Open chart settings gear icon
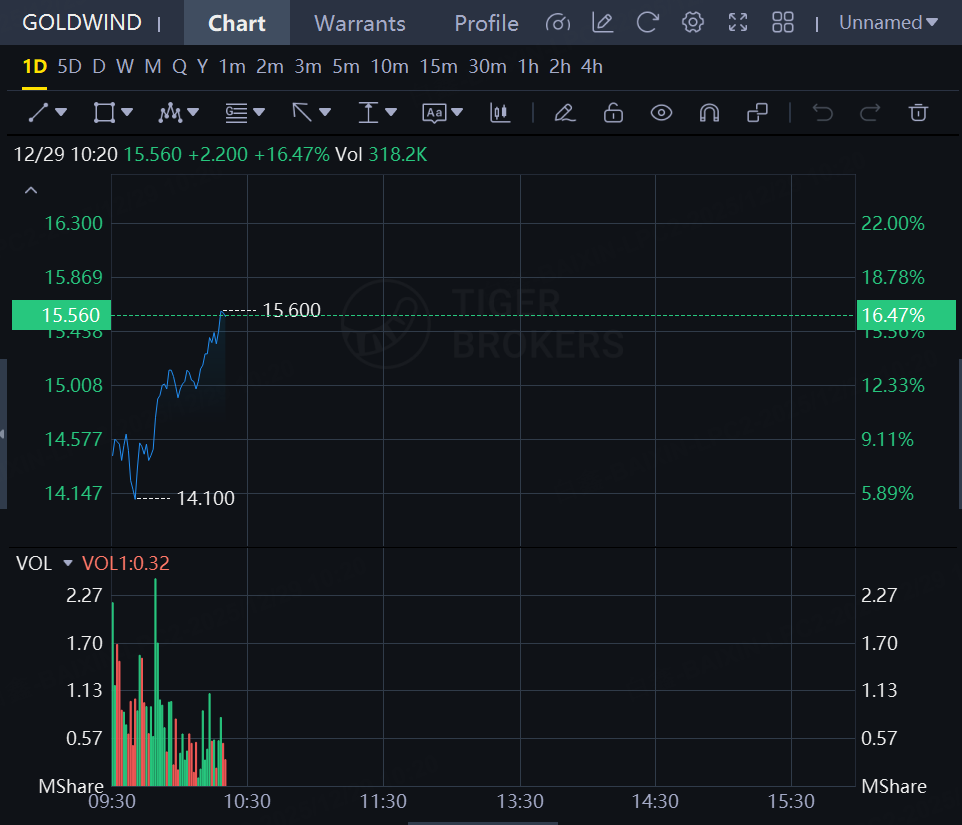 (x=693, y=23)
